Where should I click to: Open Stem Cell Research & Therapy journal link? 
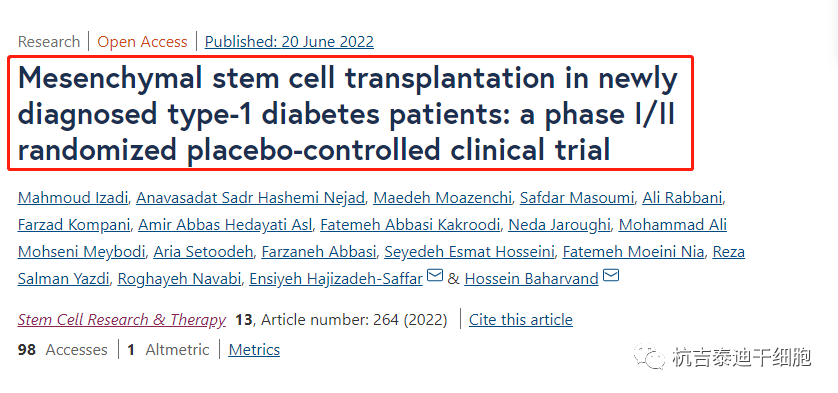click(122, 320)
